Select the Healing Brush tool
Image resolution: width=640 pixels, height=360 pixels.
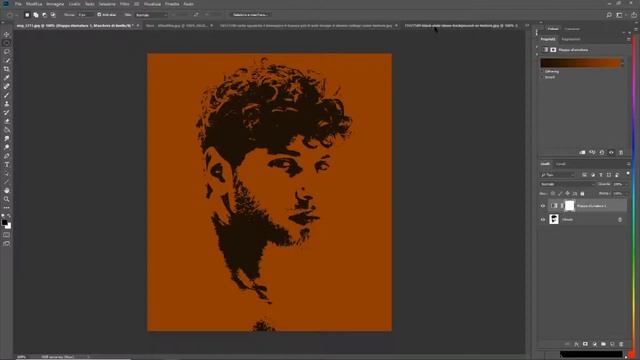(x=7, y=87)
